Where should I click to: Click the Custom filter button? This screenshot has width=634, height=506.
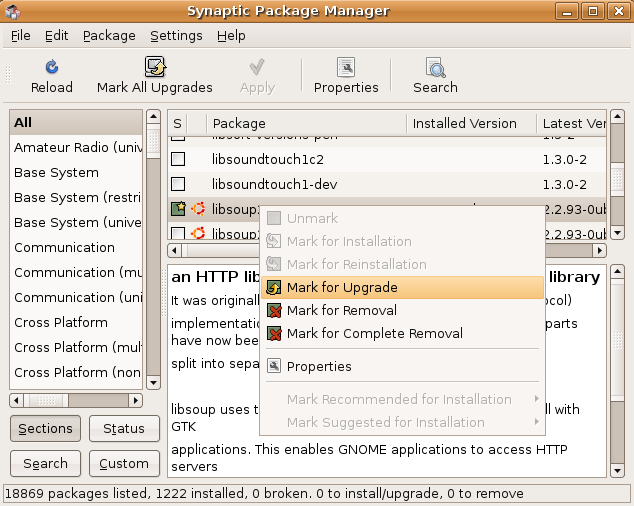pos(124,463)
